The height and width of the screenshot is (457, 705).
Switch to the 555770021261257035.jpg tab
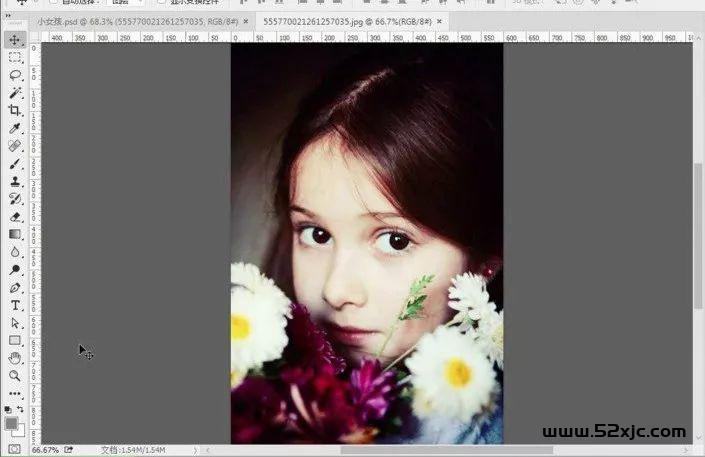click(344, 20)
